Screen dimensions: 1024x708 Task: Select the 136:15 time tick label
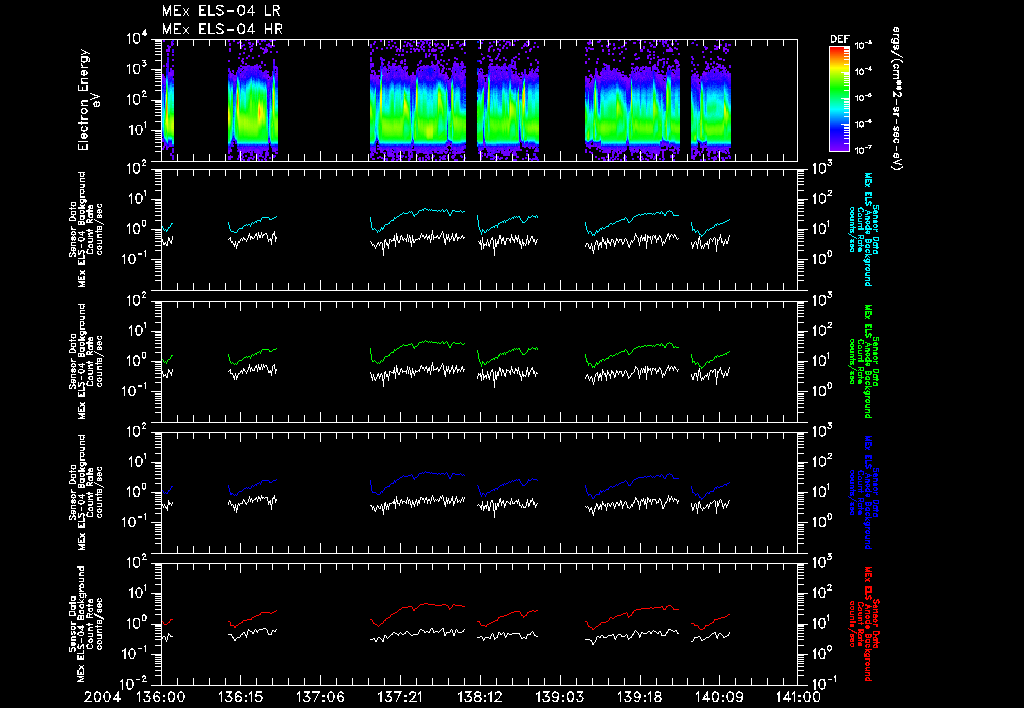(240, 697)
